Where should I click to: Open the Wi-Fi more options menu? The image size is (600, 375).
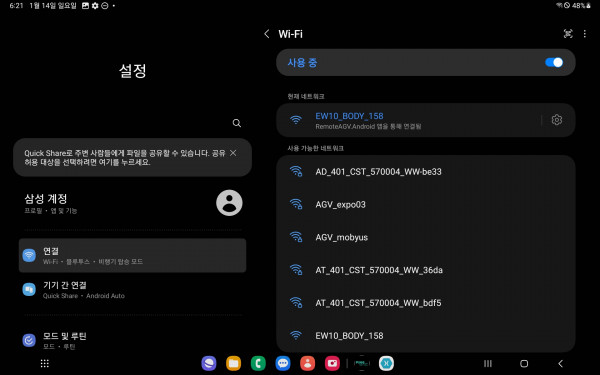[x=585, y=34]
